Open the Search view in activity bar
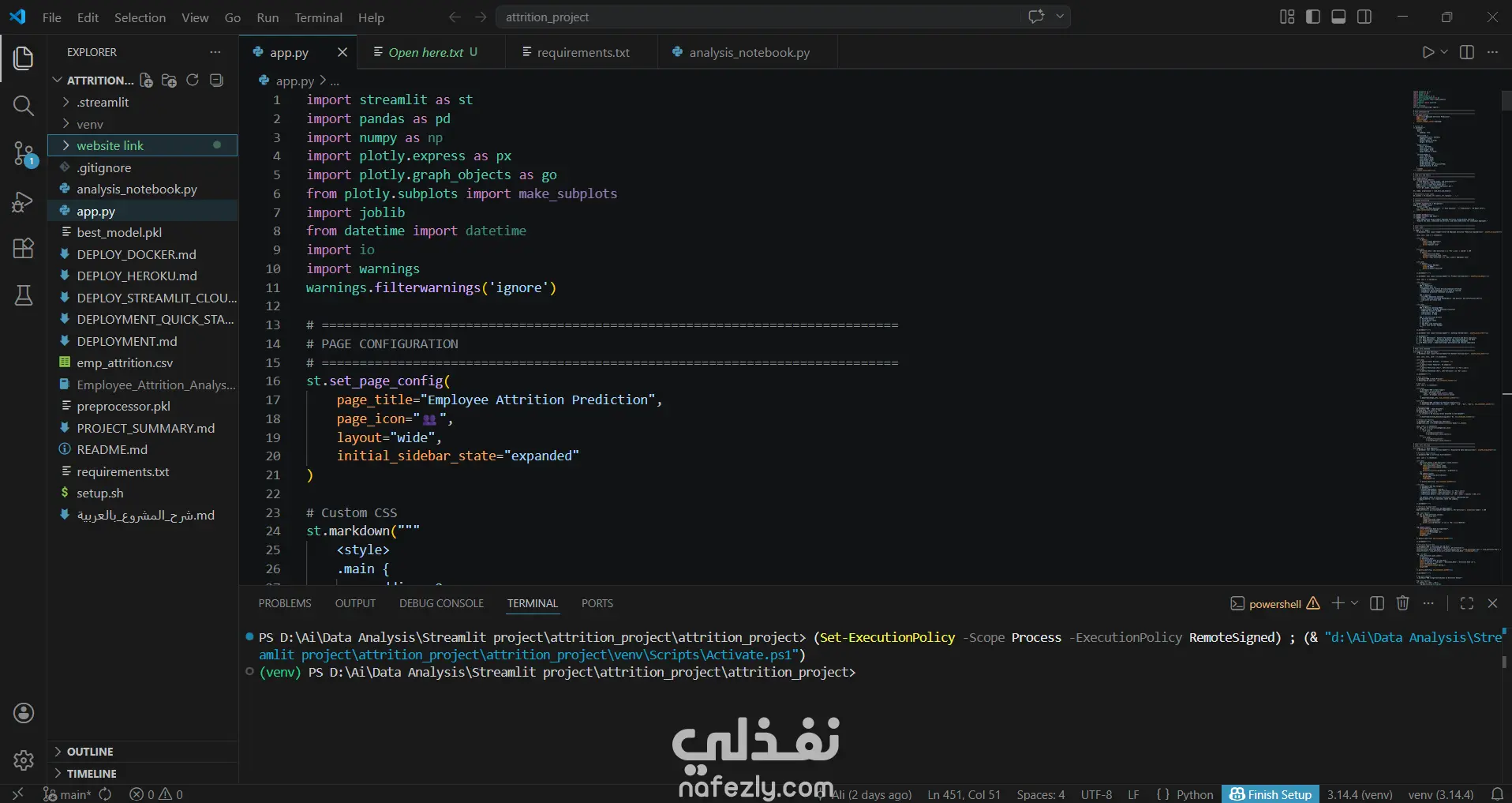Image resolution: width=1512 pixels, height=803 pixels. click(x=24, y=106)
